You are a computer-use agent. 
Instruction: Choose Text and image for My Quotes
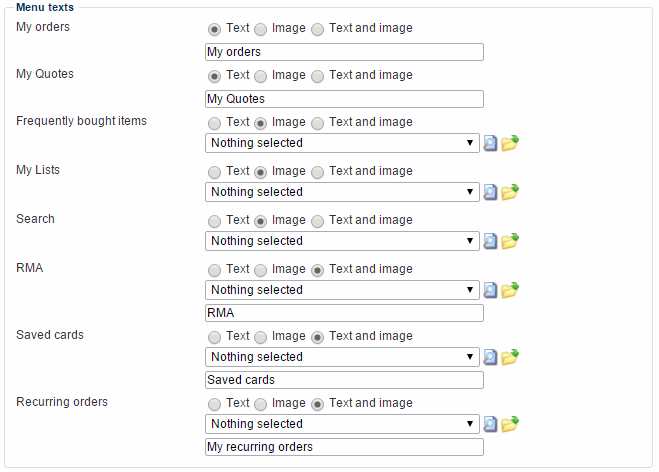pos(318,76)
